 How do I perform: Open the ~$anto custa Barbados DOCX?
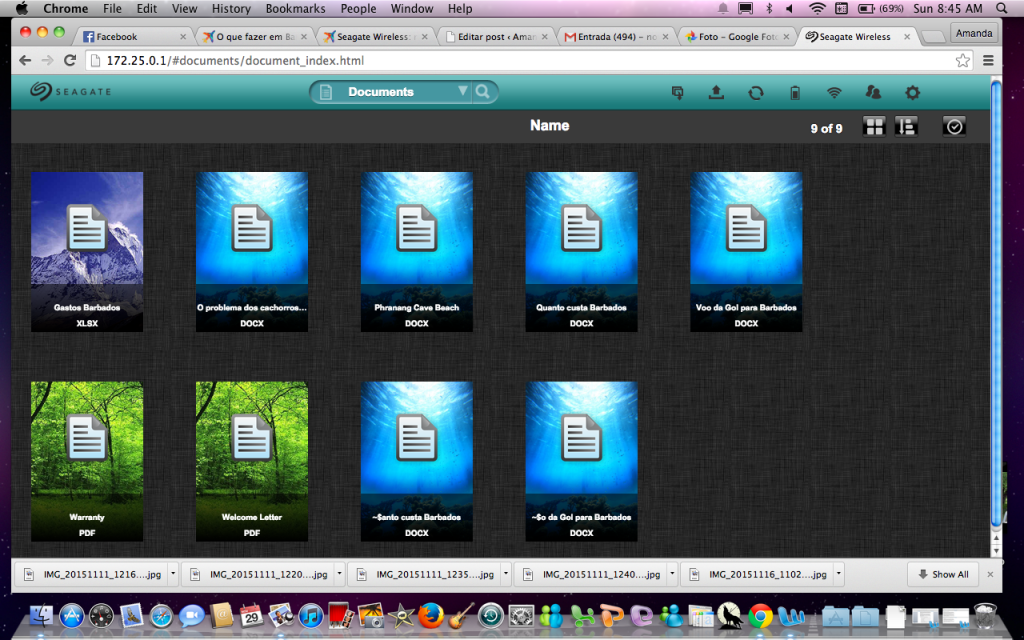[x=417, y=462]
